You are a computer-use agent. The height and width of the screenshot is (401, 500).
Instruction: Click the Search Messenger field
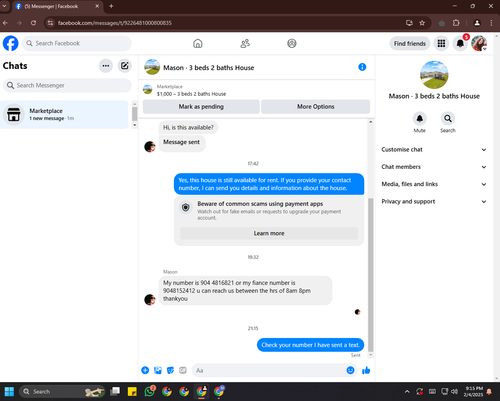point(67,85)
